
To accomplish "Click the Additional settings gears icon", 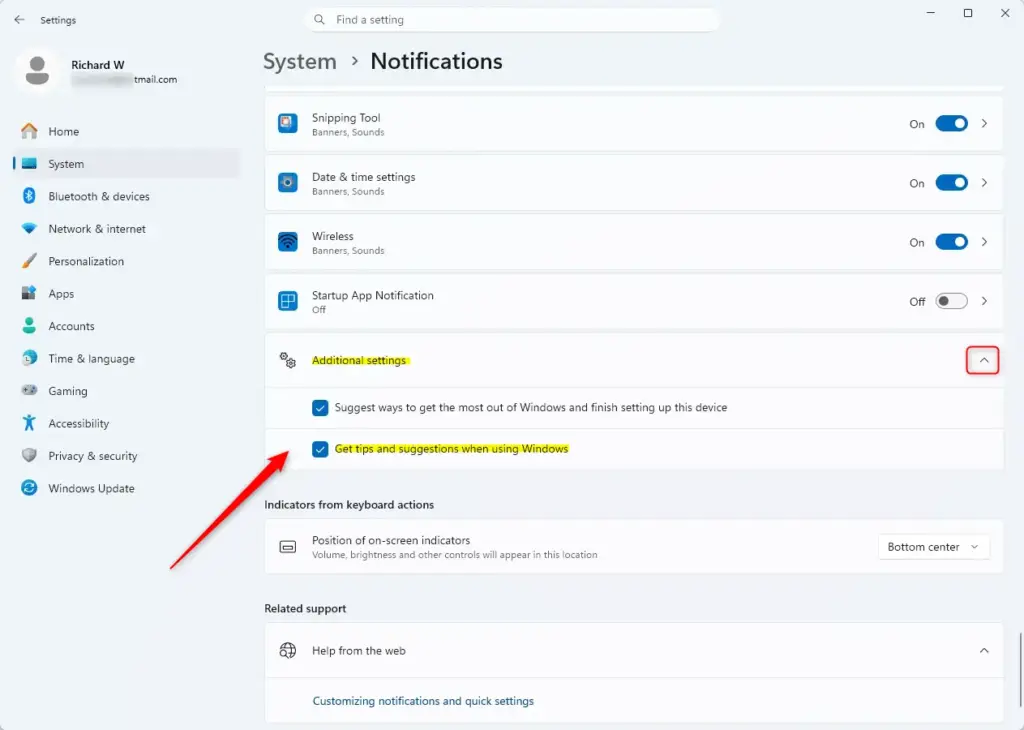I will 287,360.
